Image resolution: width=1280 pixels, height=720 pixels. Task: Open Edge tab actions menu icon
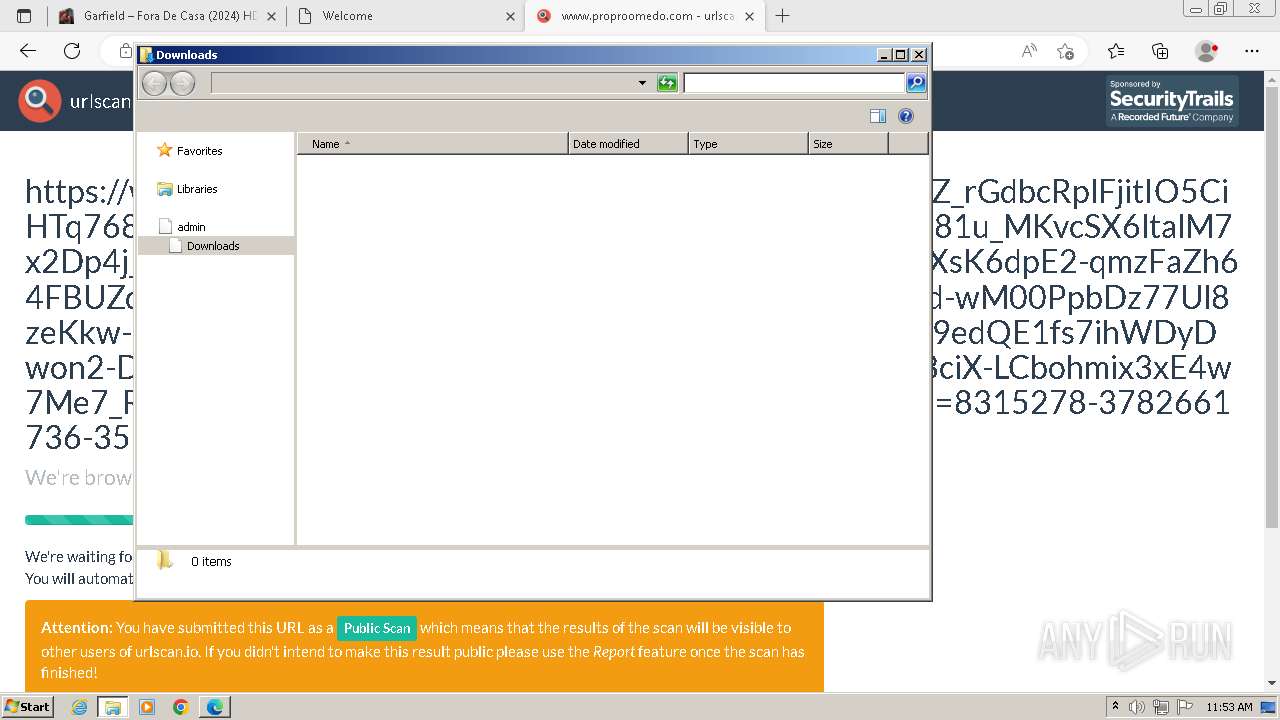(x=24, y=16)
